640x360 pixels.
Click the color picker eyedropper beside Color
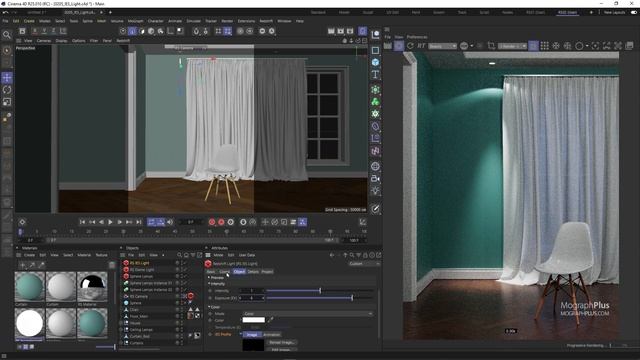tap(270, 320)
